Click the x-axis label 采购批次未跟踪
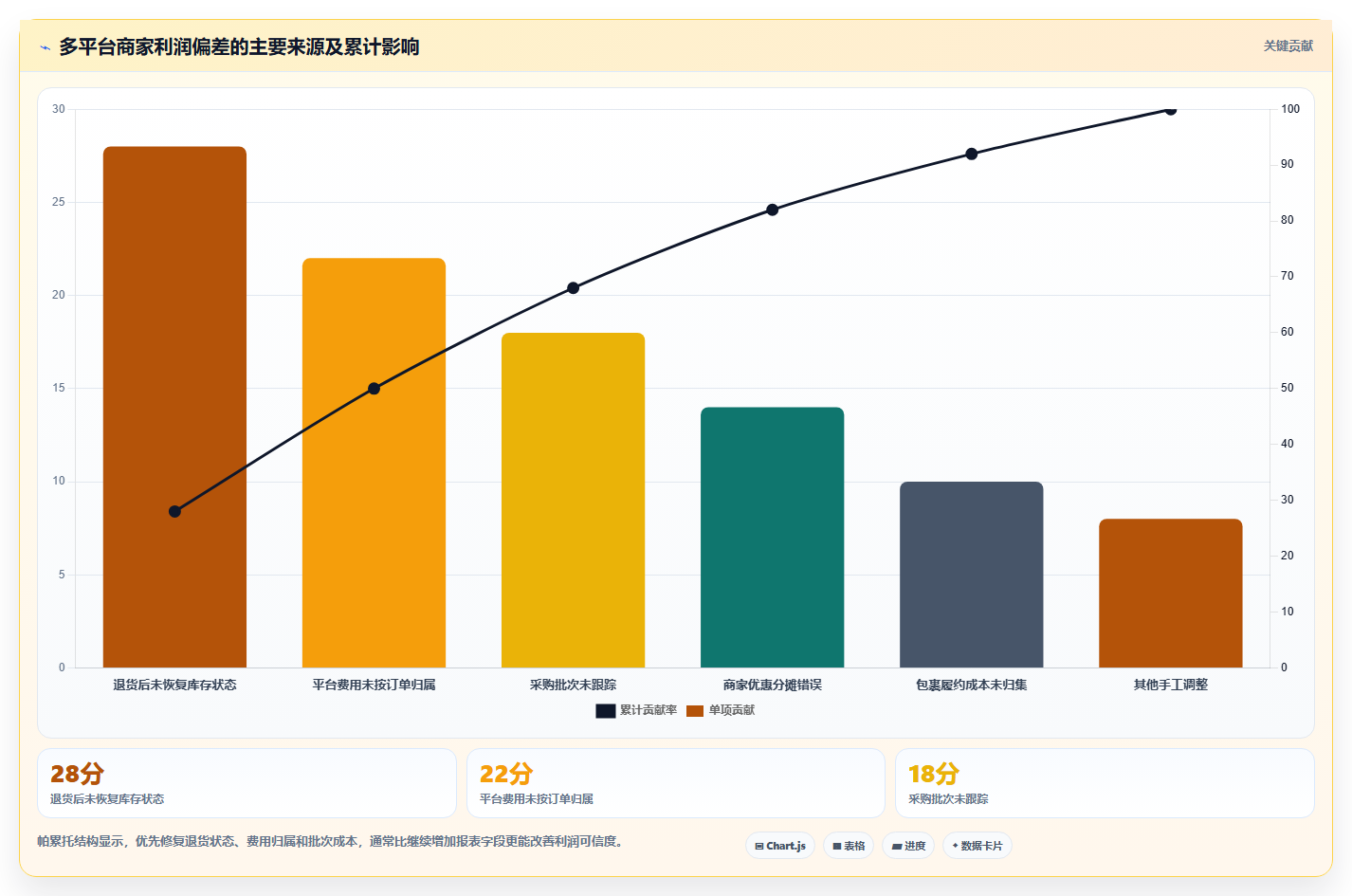 click(573, 685)
